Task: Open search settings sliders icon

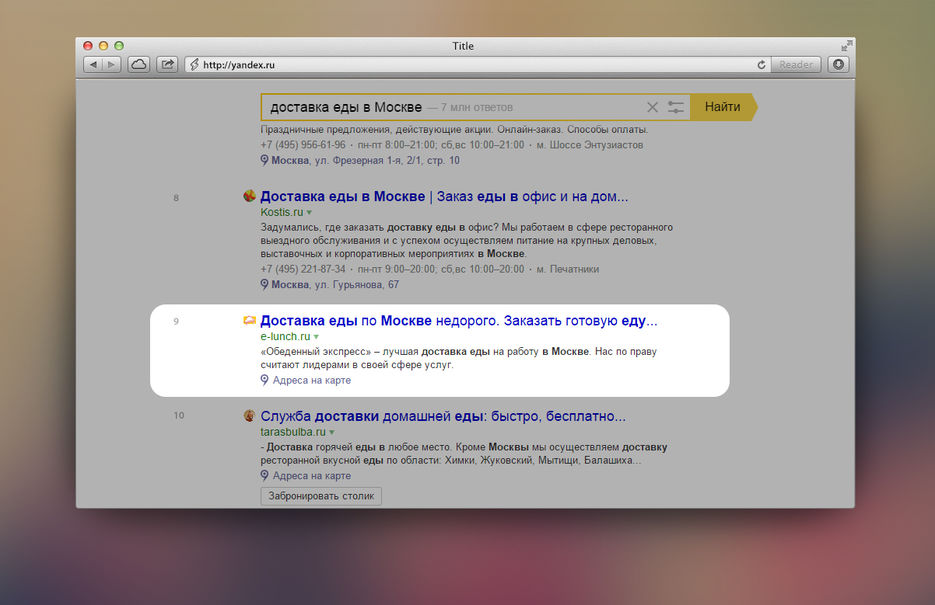Action: [x=676, y=107]
